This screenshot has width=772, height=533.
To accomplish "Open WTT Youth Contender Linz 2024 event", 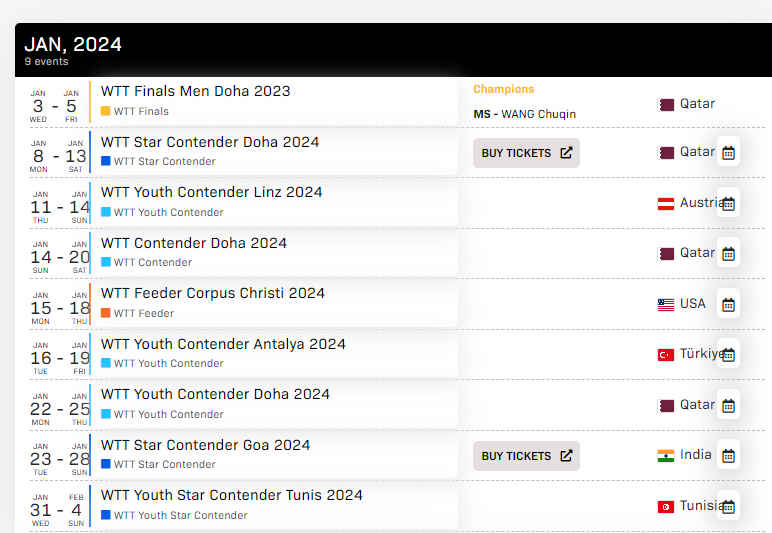I will [211, 192].
